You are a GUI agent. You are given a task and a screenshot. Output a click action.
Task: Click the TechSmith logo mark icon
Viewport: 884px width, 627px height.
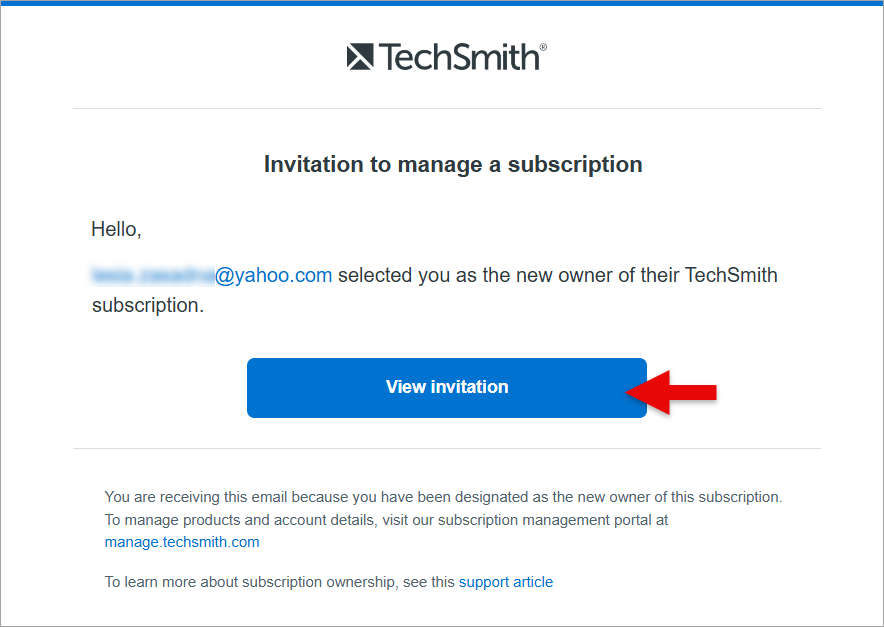tap(360, 57)
